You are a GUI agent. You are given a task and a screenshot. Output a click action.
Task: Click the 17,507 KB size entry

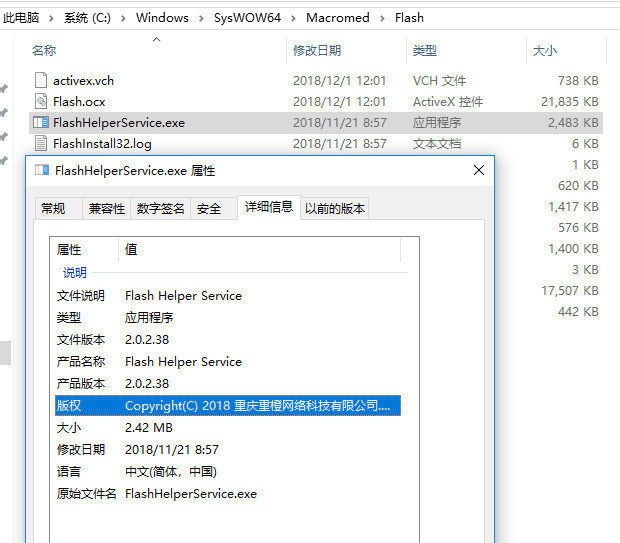570,291
